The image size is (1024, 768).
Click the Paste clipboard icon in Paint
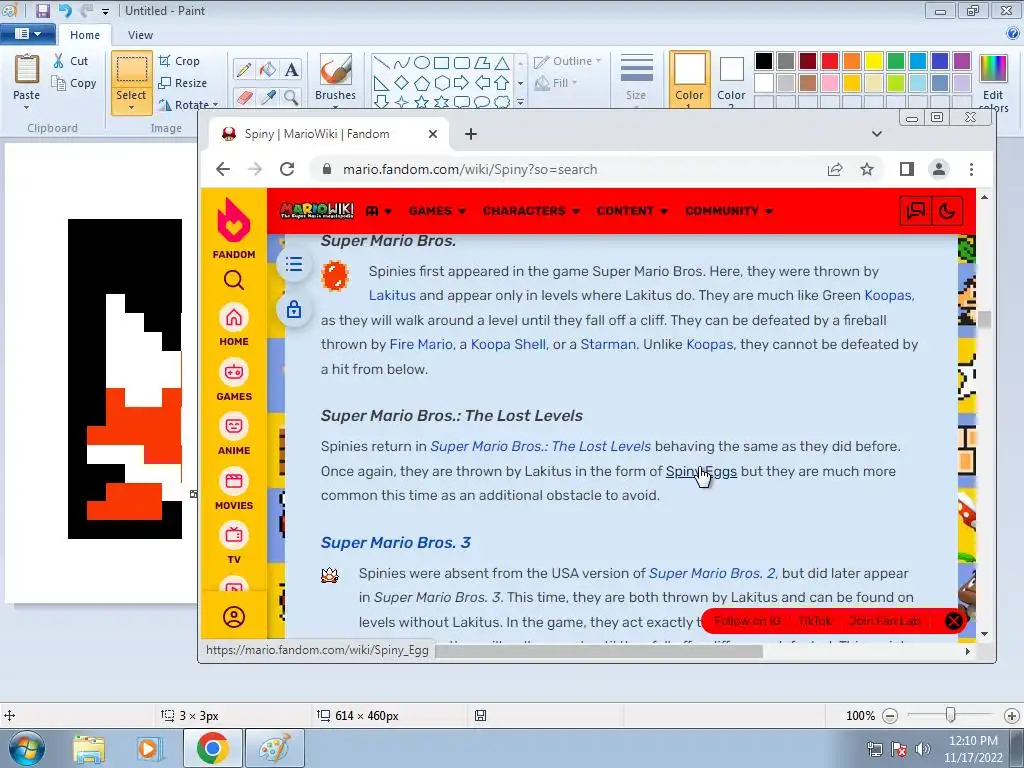pos(27,69)
